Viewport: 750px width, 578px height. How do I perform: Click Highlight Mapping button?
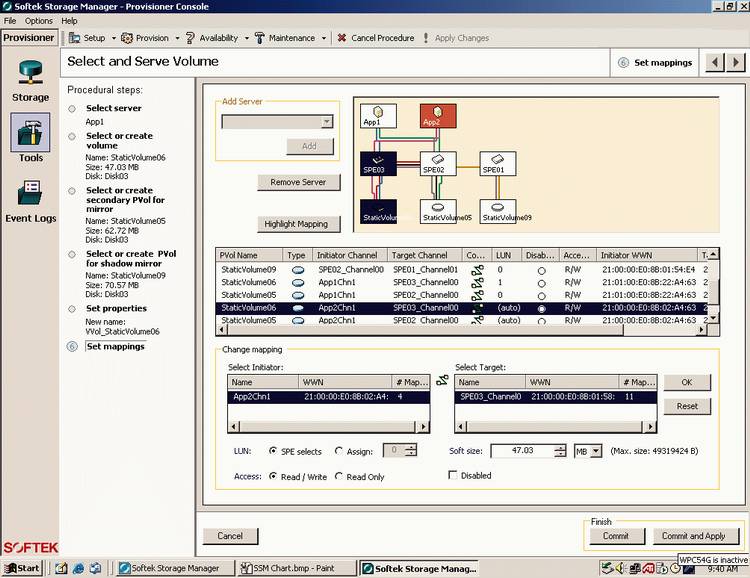(x=297, y=224)
